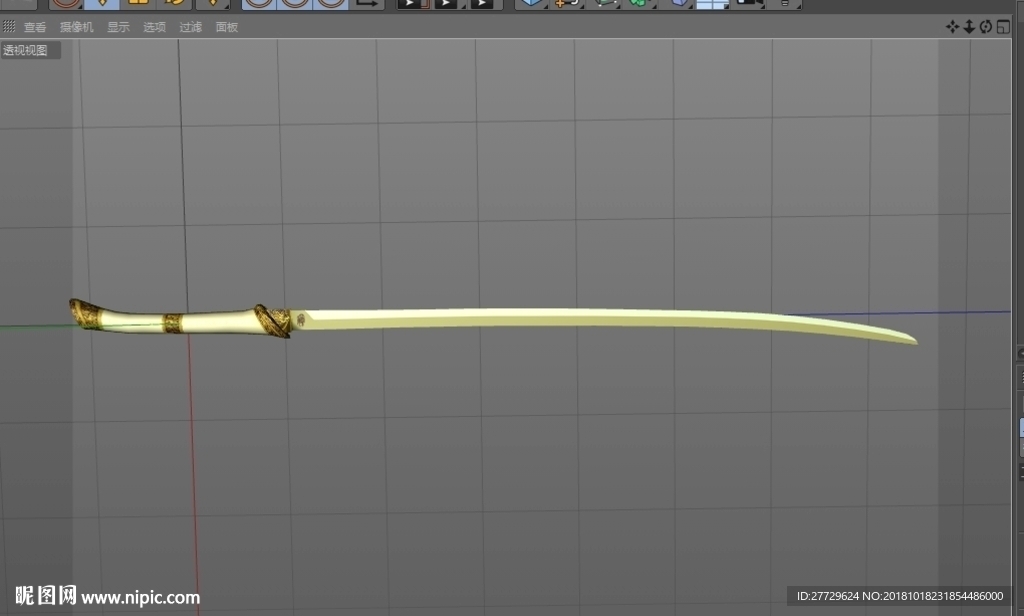Viewport: 1024px width, 616px height.
Task: Open the 摄像机 viewport menu
Action: 76,27
